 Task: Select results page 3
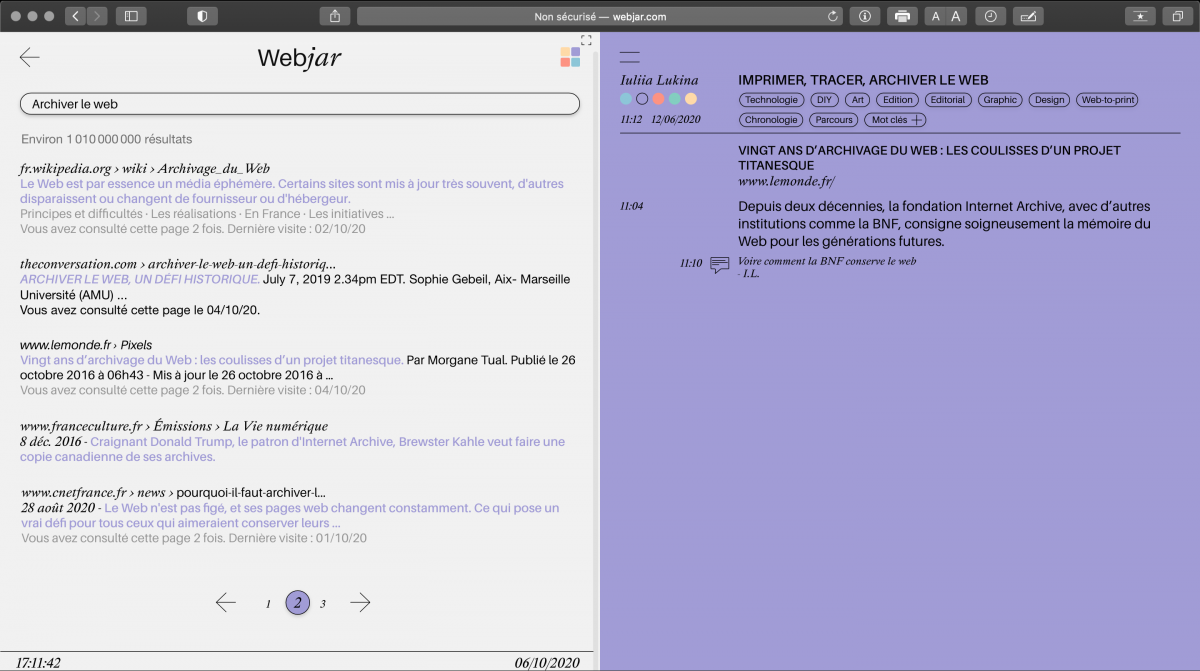(323, 604)
